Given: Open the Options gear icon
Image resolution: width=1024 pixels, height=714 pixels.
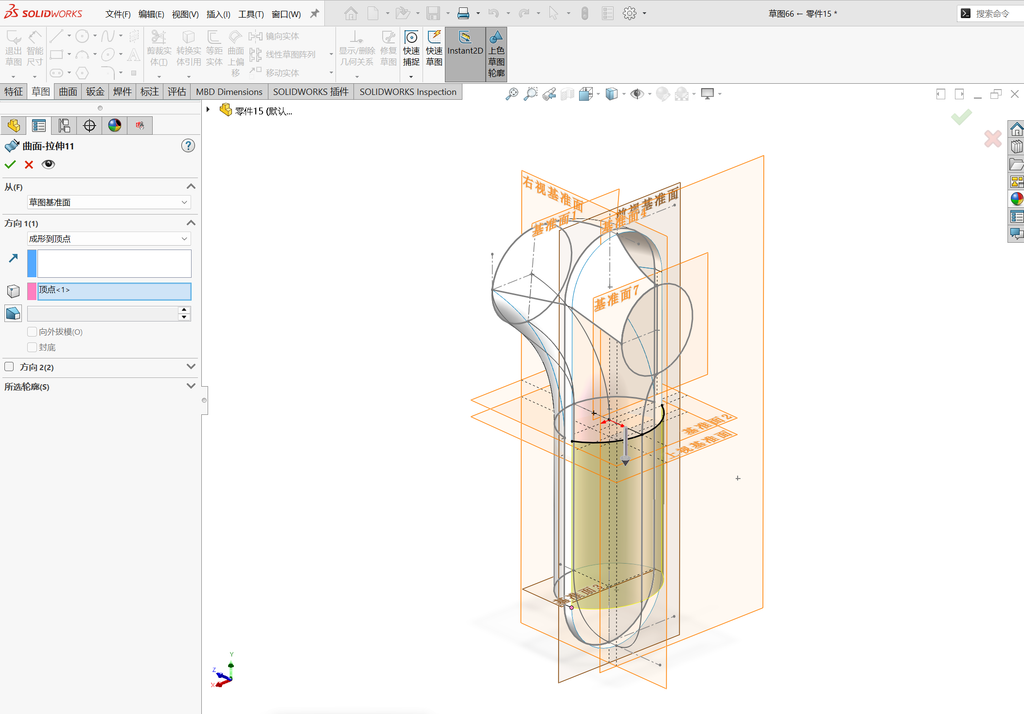Looking at the screenshot, I should point(630,13).
